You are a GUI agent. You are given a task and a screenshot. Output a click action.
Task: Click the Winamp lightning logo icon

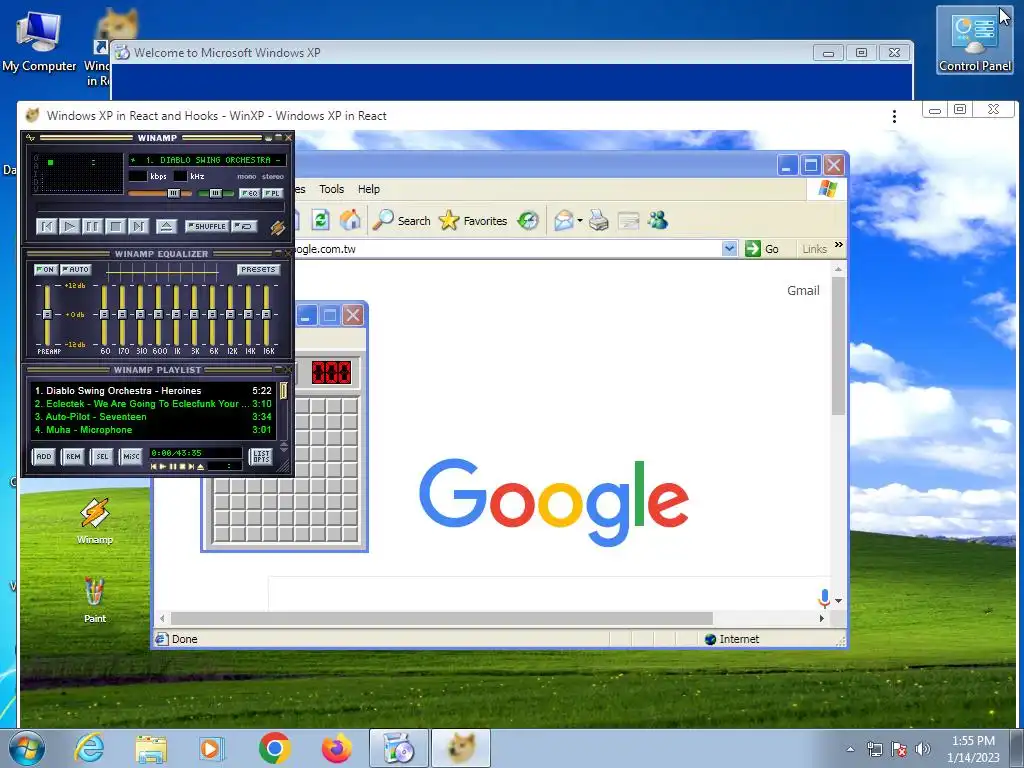pyautogui.click(x=278, y=227)
